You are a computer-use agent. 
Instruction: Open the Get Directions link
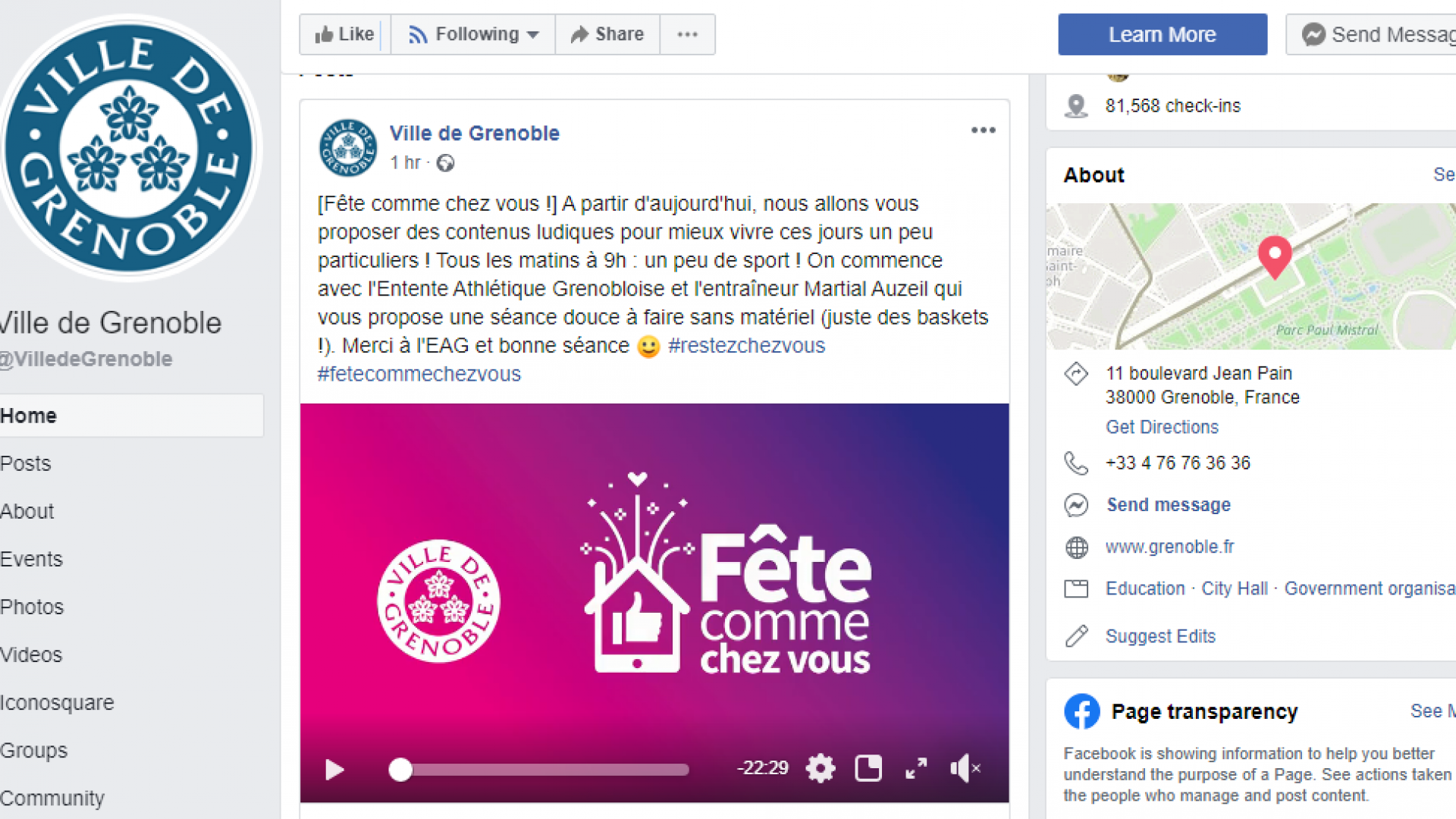click(1162, 427)
